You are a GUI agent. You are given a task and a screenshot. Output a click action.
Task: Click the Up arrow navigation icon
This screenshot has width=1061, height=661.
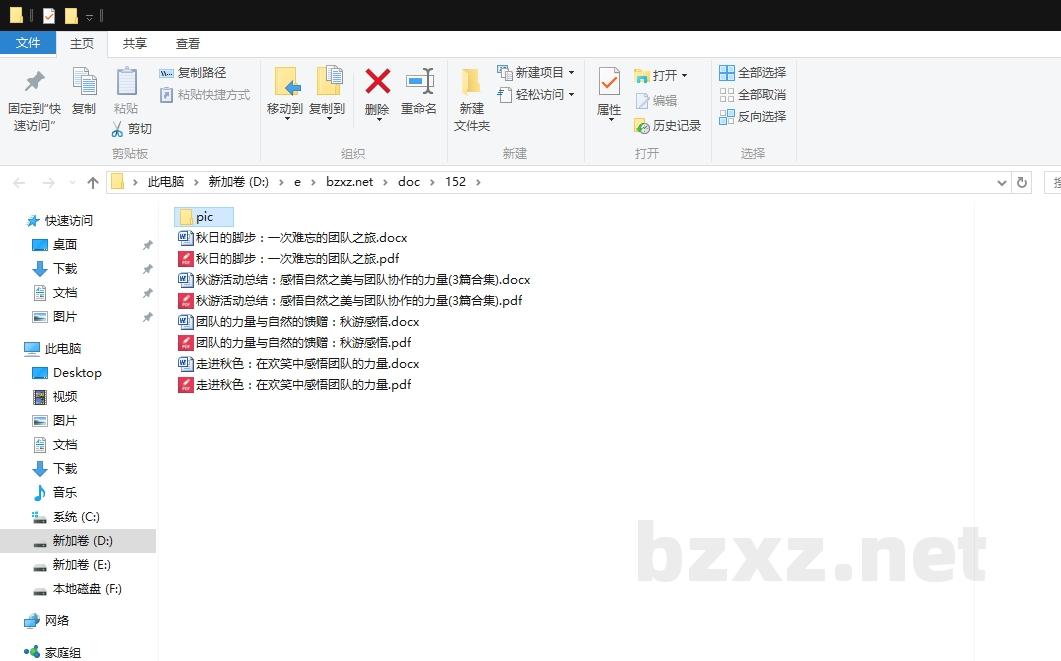93,182
